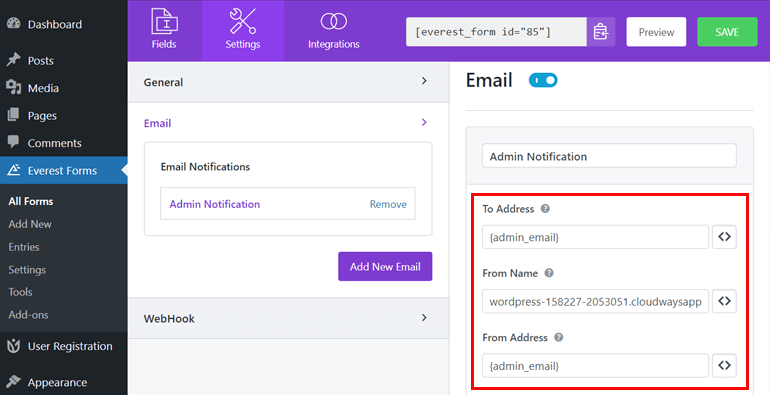
Task: Remove the Admin Notification email
Action: coord(388,204)
